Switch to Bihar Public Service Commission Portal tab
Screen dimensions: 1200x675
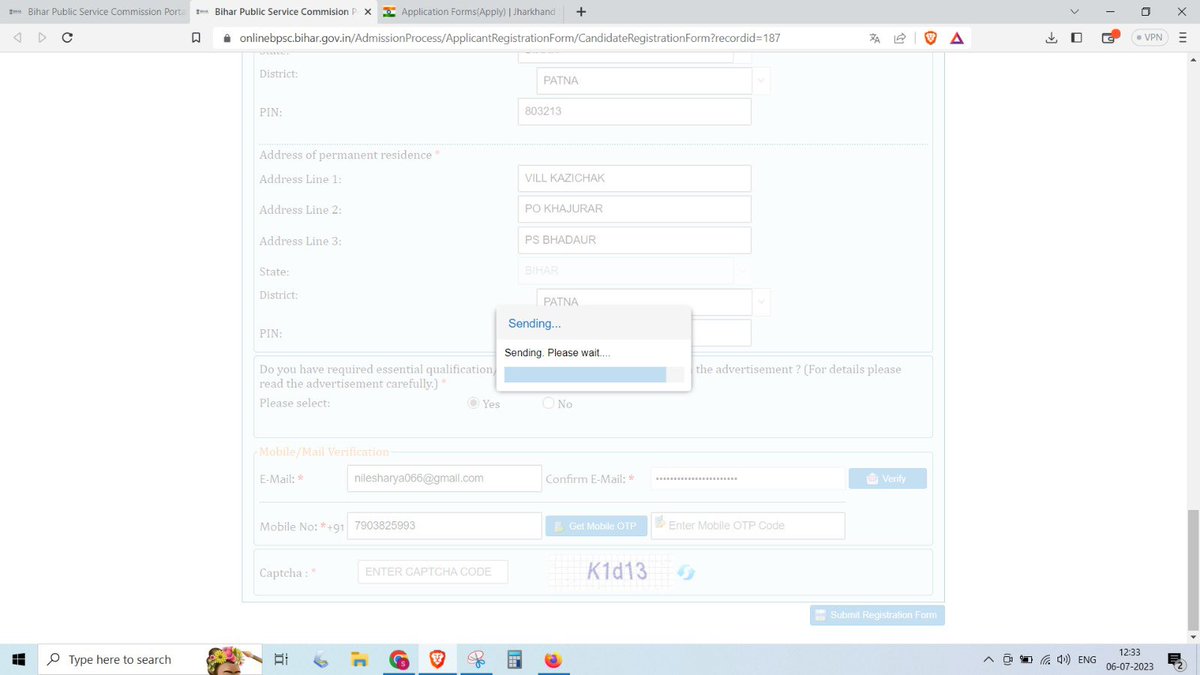pyautogui.click(x=96, y=12)
